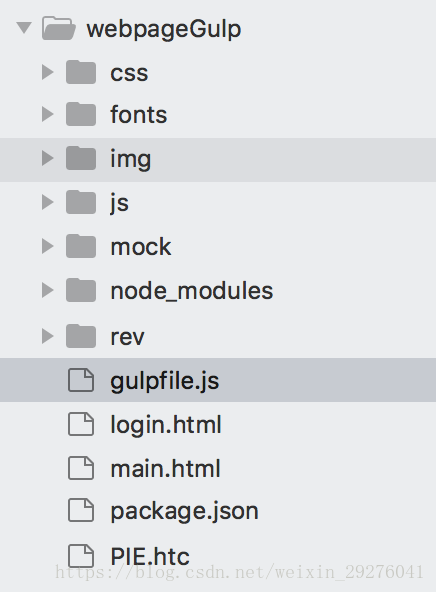The height and width of the screenshot is (592, 436).
Task: Click the fonts folder icon
Action: (x=81, y=114)
